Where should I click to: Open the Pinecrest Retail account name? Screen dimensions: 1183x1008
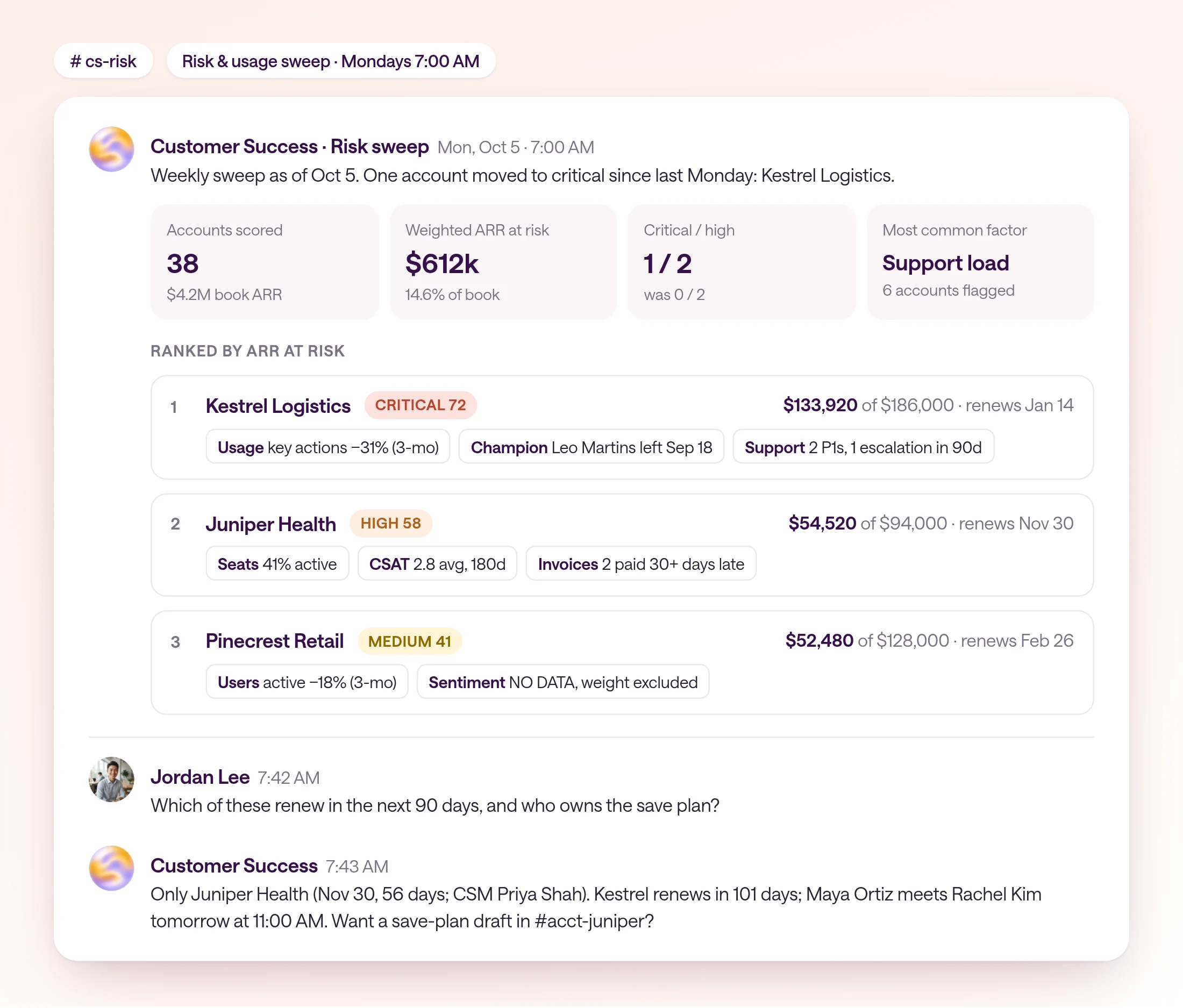275,641
